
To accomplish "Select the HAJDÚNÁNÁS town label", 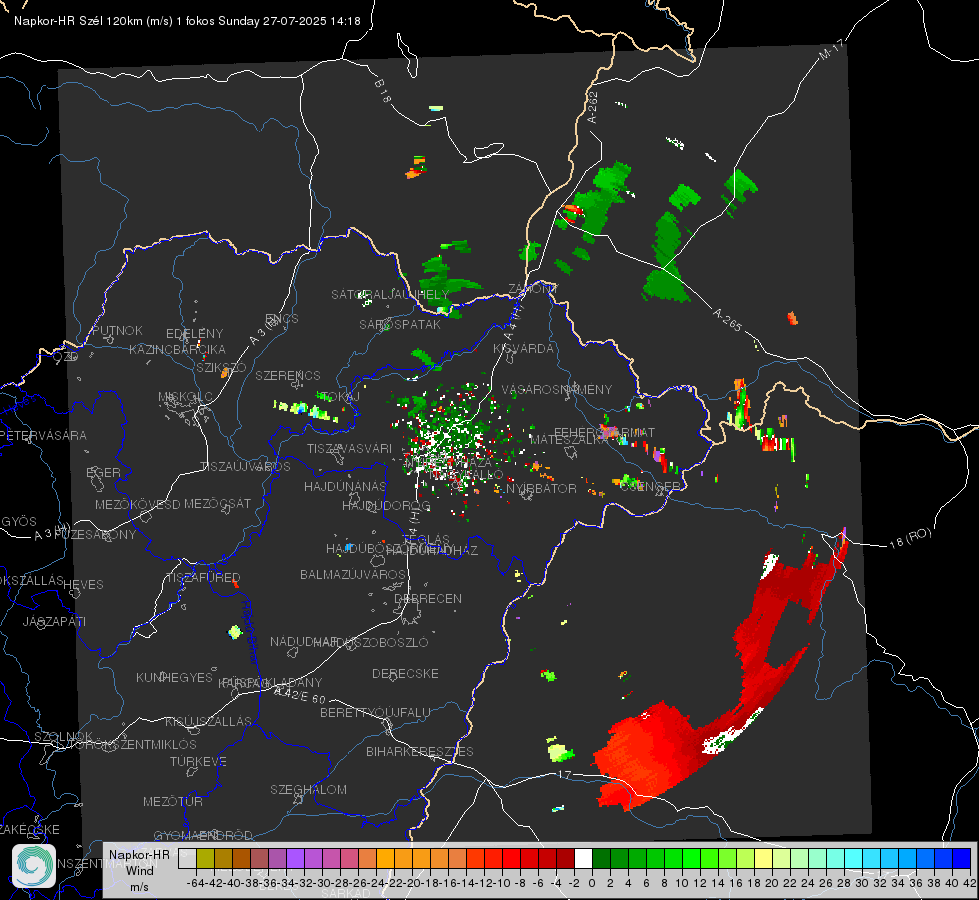I will coord(345,486).
